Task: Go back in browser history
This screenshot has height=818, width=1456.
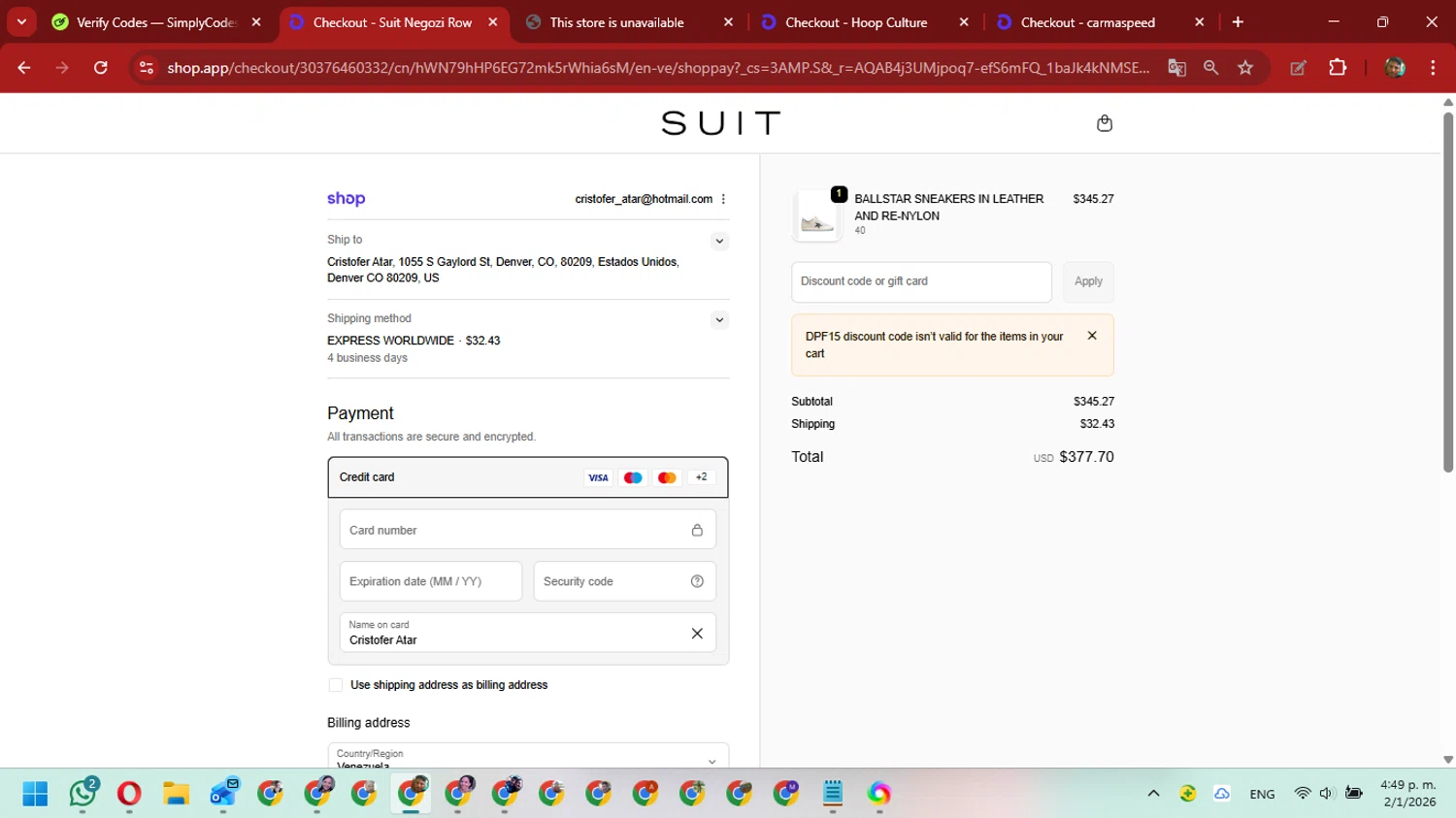Action: pyautogui.click(x=24, y=67)
